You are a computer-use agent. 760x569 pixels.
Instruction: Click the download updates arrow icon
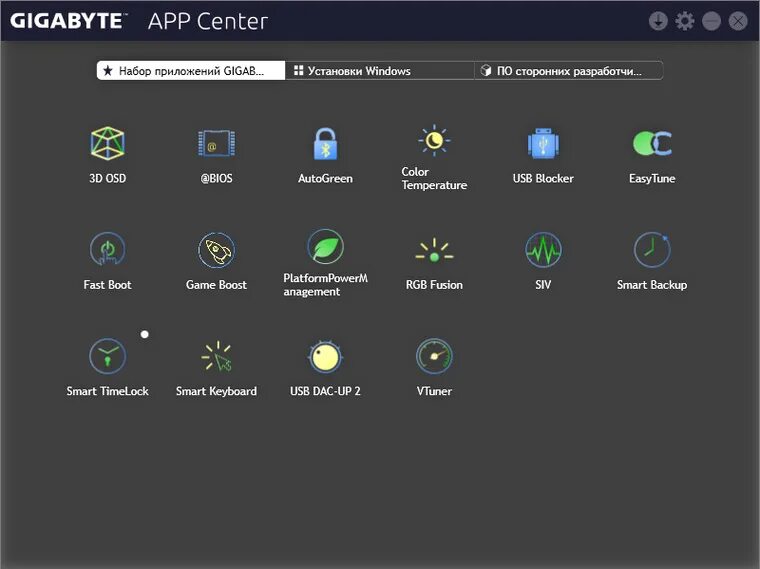coord(658,21)
